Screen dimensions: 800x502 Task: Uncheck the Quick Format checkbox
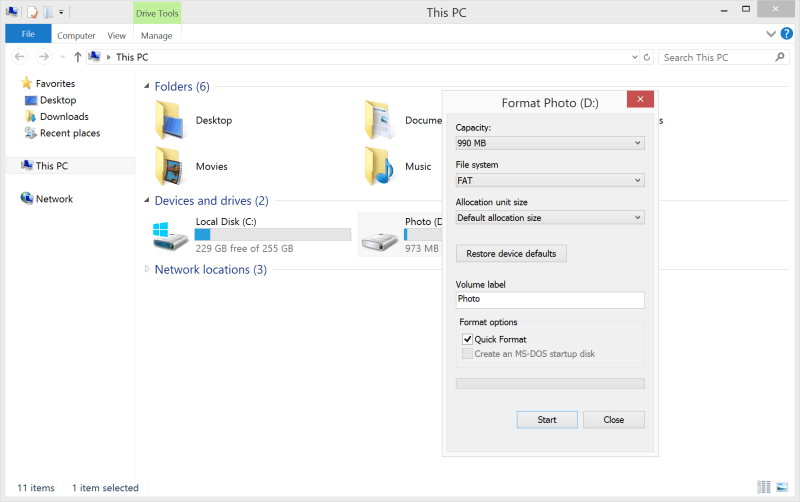click(467, 339)
